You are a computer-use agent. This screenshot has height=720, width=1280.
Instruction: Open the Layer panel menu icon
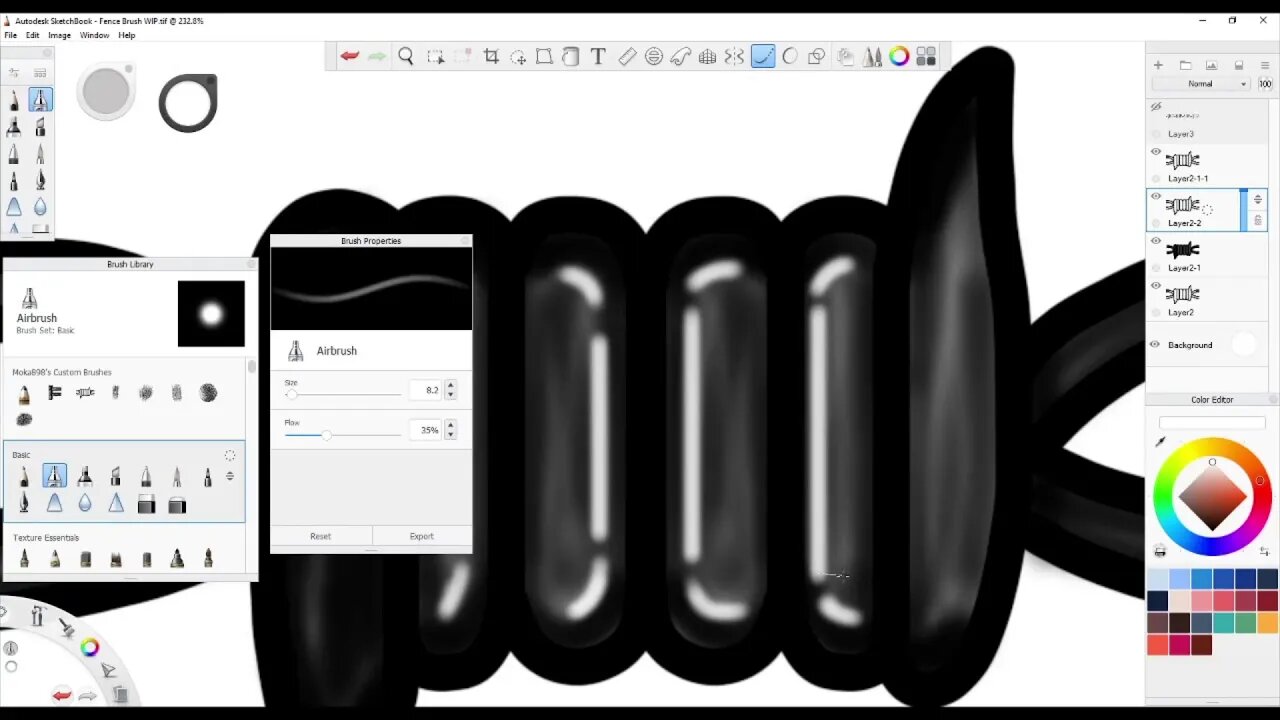(1265, 66)
